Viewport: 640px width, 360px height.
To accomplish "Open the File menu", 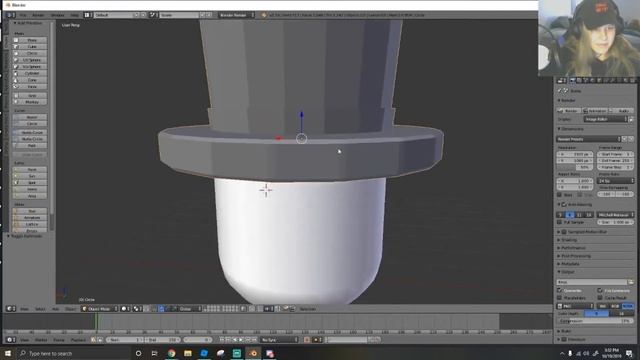I will tap(23, 15).
